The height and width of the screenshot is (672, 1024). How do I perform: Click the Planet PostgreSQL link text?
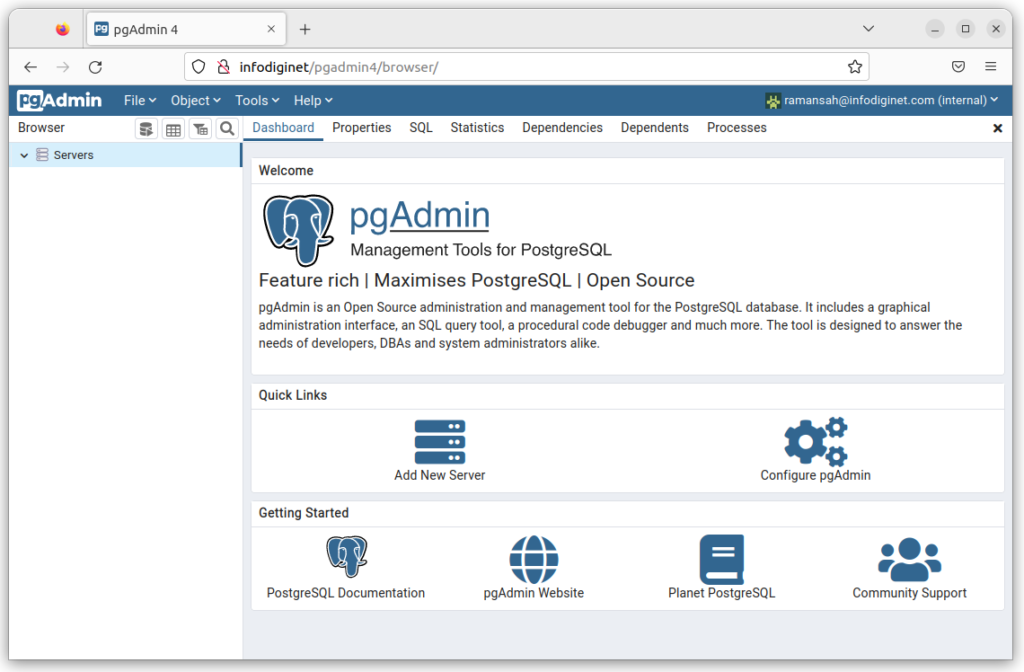click(x=722, y=592)
